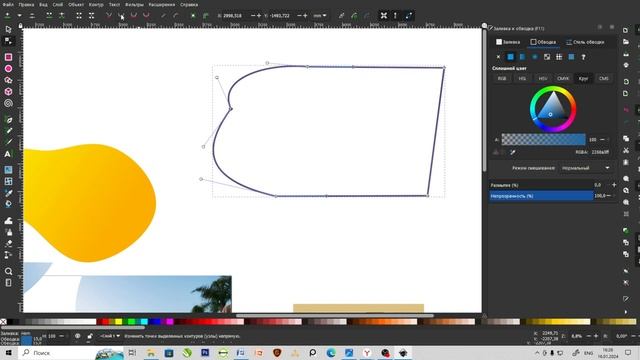Open the Расширения menu

coord(162,4)
